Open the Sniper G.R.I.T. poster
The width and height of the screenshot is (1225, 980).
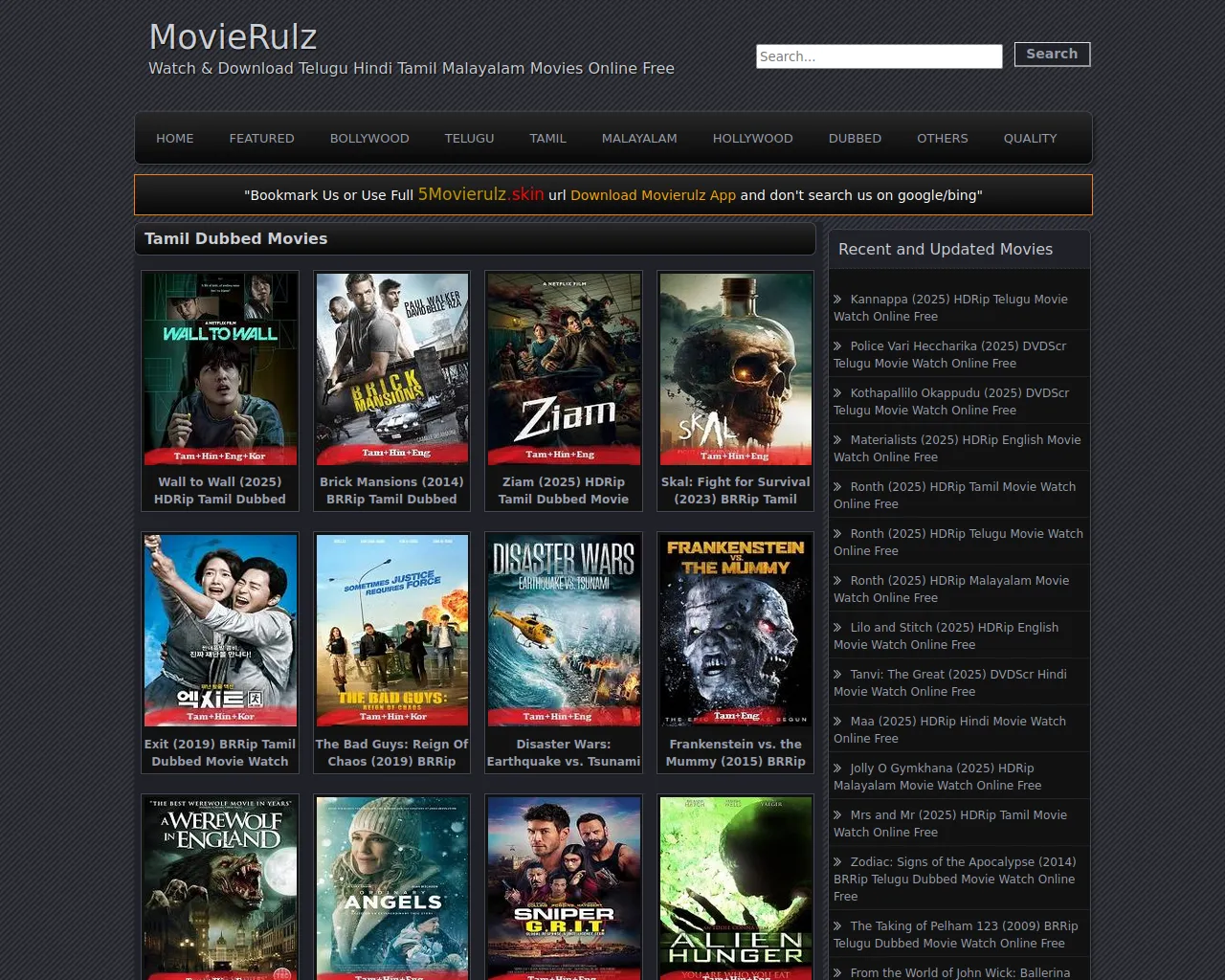tap(564, 888)
